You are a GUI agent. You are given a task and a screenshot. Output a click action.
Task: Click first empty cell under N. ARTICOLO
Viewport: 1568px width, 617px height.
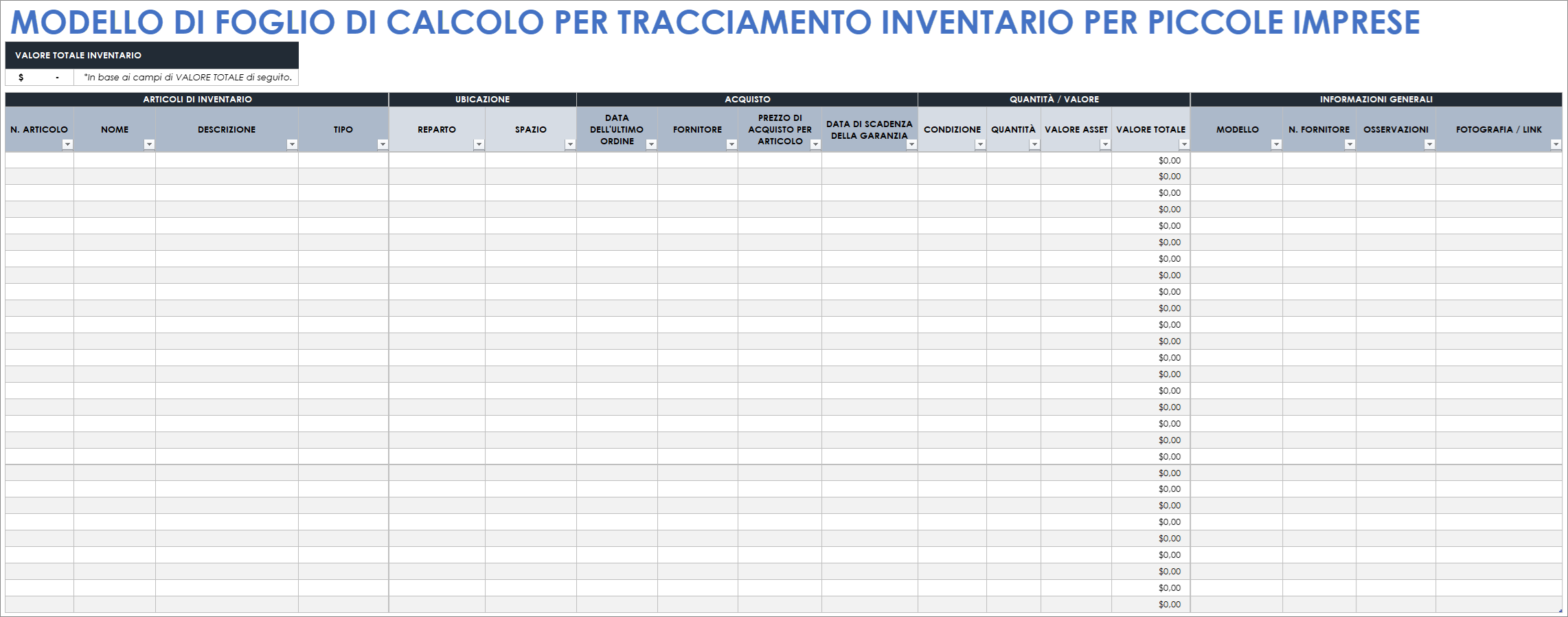point(39,160)
